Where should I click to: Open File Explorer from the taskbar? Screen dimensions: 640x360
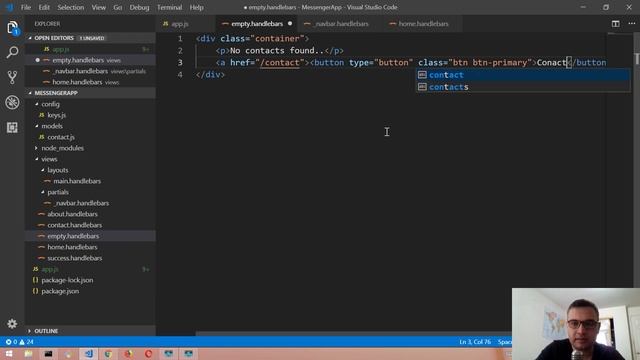coord(28,353)
